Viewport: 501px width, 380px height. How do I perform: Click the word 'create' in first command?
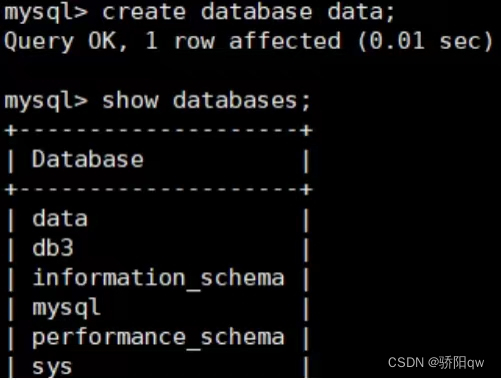click(x=144, y=13)
